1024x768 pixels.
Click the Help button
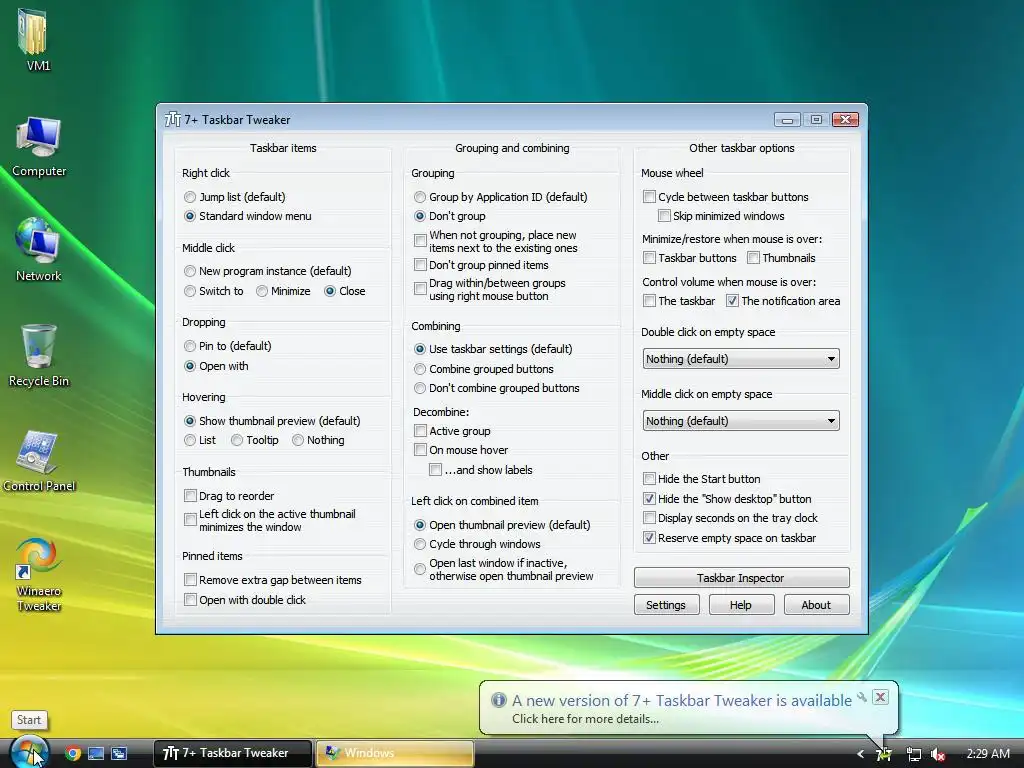click(741, 605)
